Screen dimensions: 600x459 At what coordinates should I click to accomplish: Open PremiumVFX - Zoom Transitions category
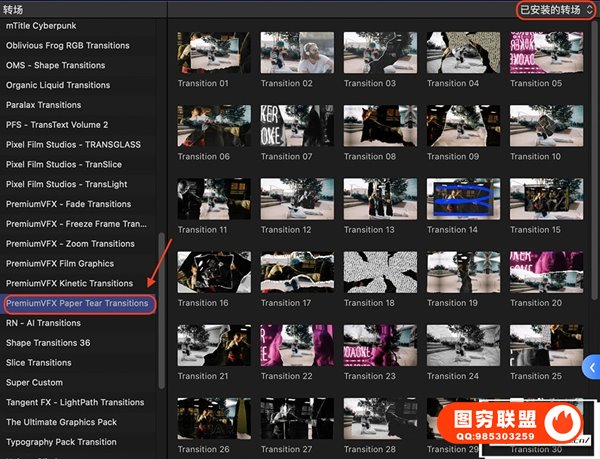[x=70, y=243]
